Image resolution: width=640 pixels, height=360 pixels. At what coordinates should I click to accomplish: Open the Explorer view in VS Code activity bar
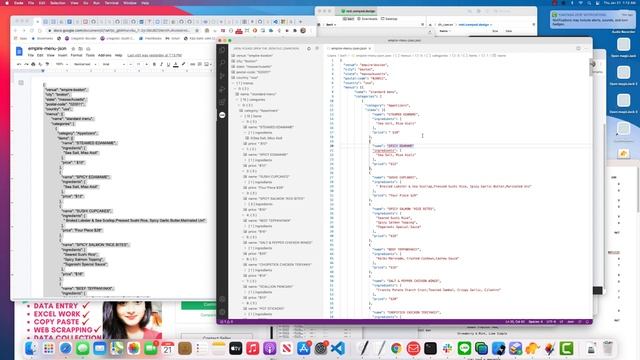click(x=222, y=50)
